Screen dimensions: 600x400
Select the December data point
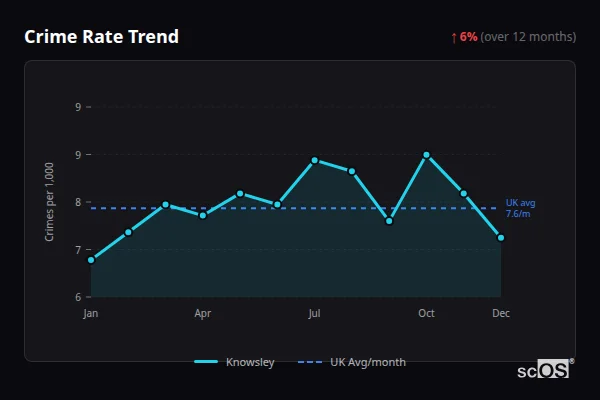[x=501, y=238]
